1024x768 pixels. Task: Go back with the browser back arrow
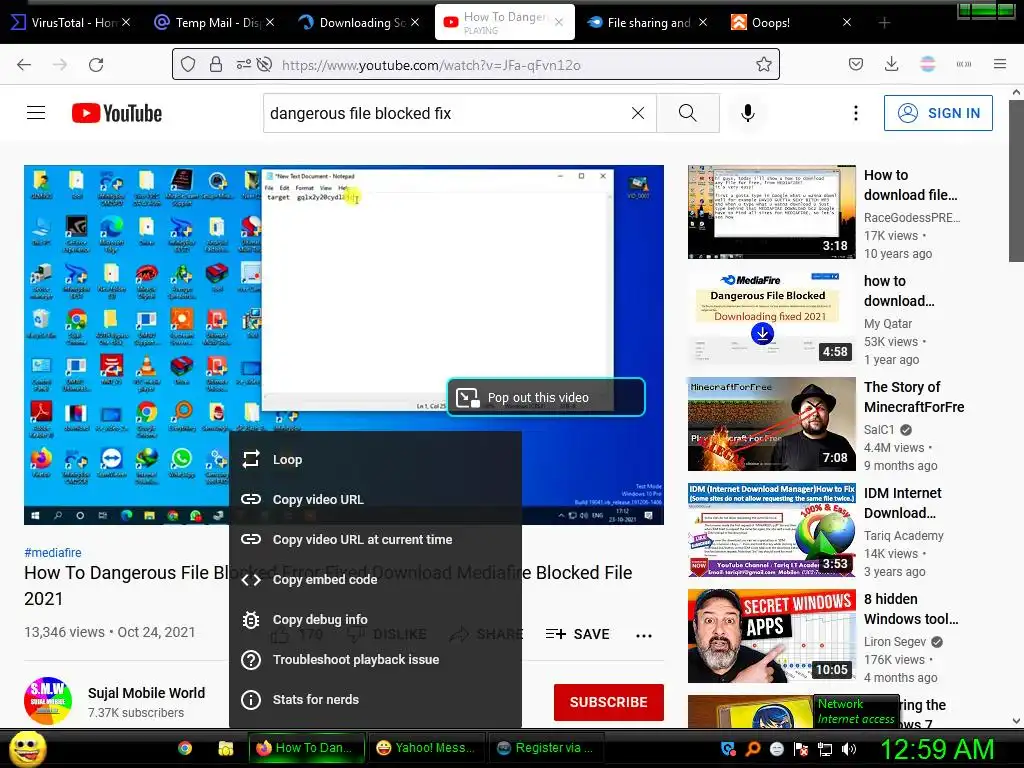point(24,65)
